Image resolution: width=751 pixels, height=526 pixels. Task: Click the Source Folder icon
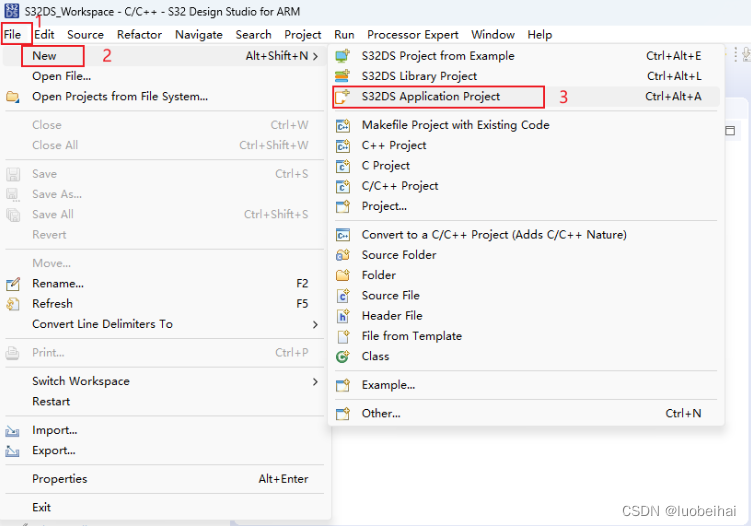(x=343, y=255)
